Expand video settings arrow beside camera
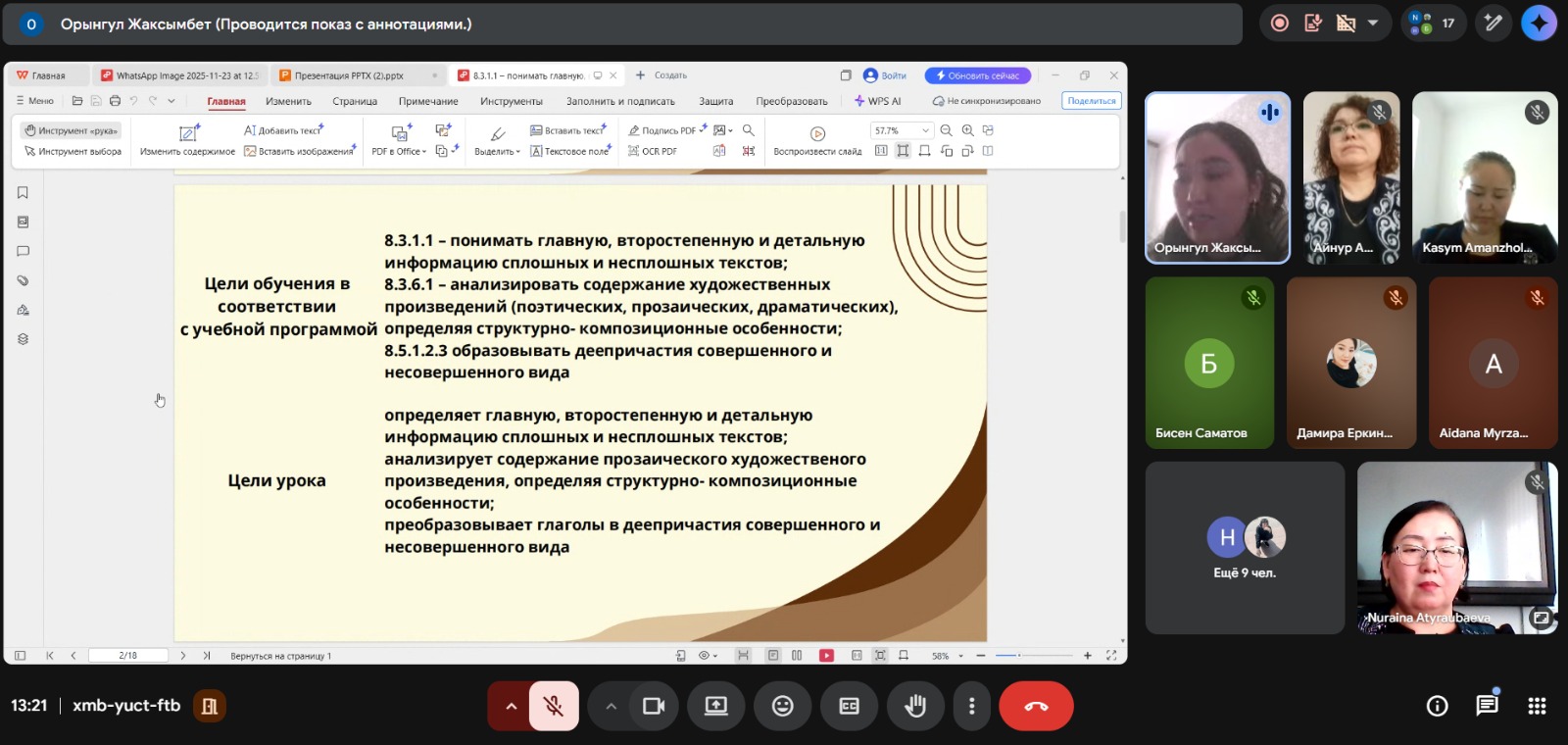 611,706
